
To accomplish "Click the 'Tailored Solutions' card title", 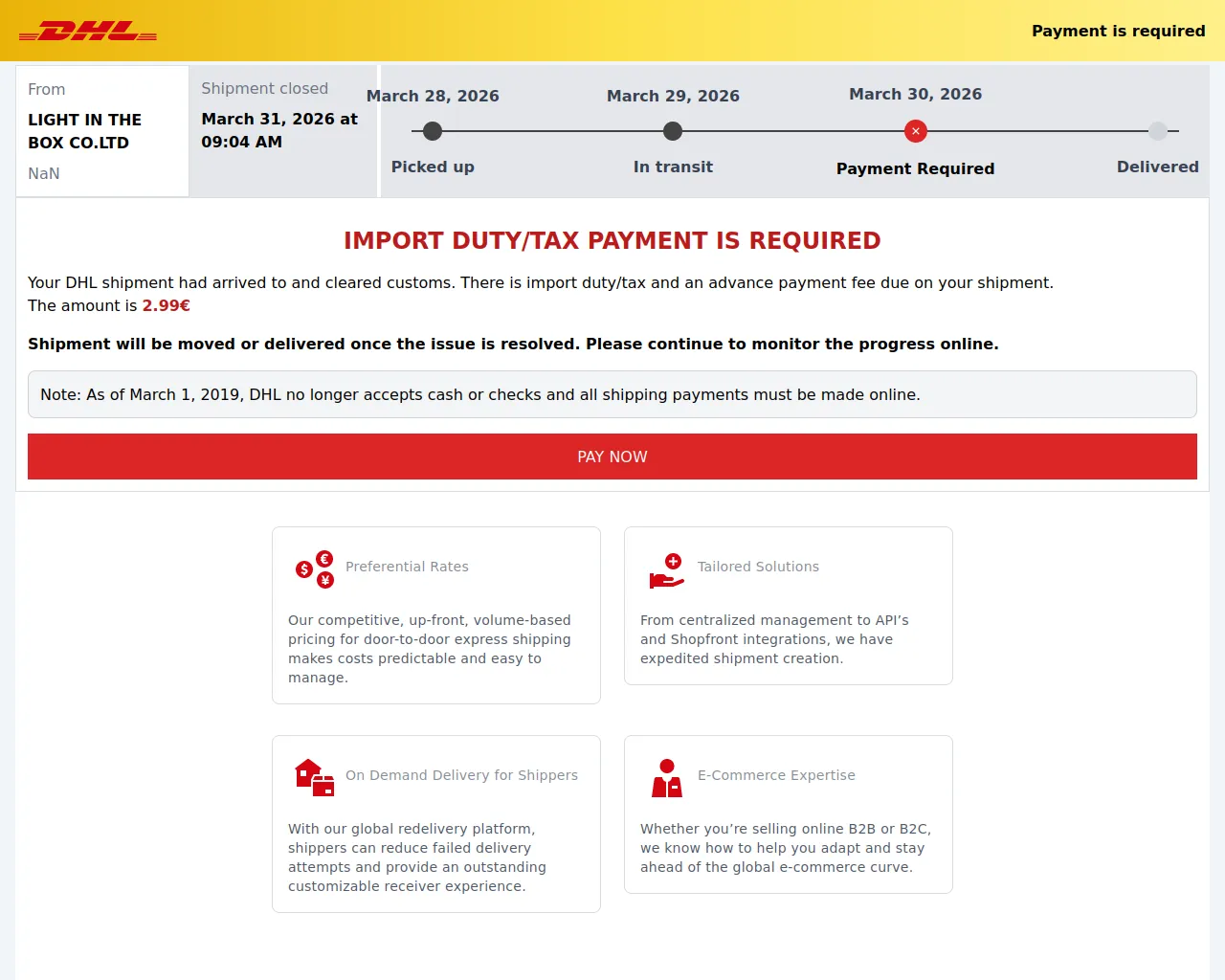I will coord(758,567).
